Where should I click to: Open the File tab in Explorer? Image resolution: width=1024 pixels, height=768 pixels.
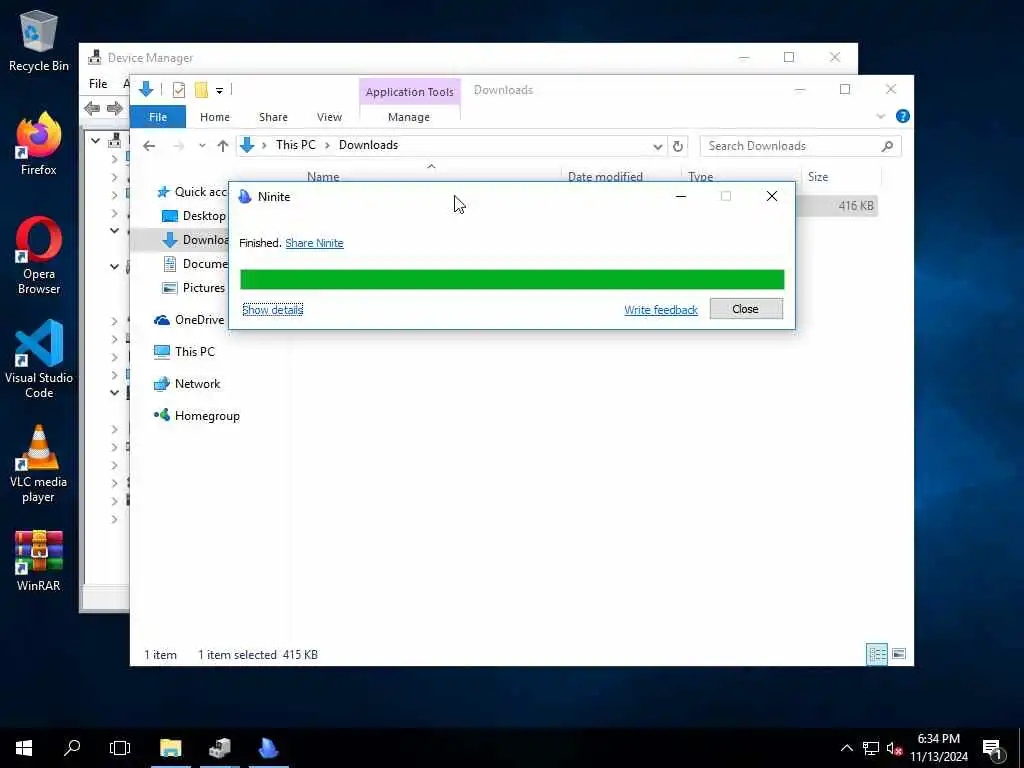[158, 117]
